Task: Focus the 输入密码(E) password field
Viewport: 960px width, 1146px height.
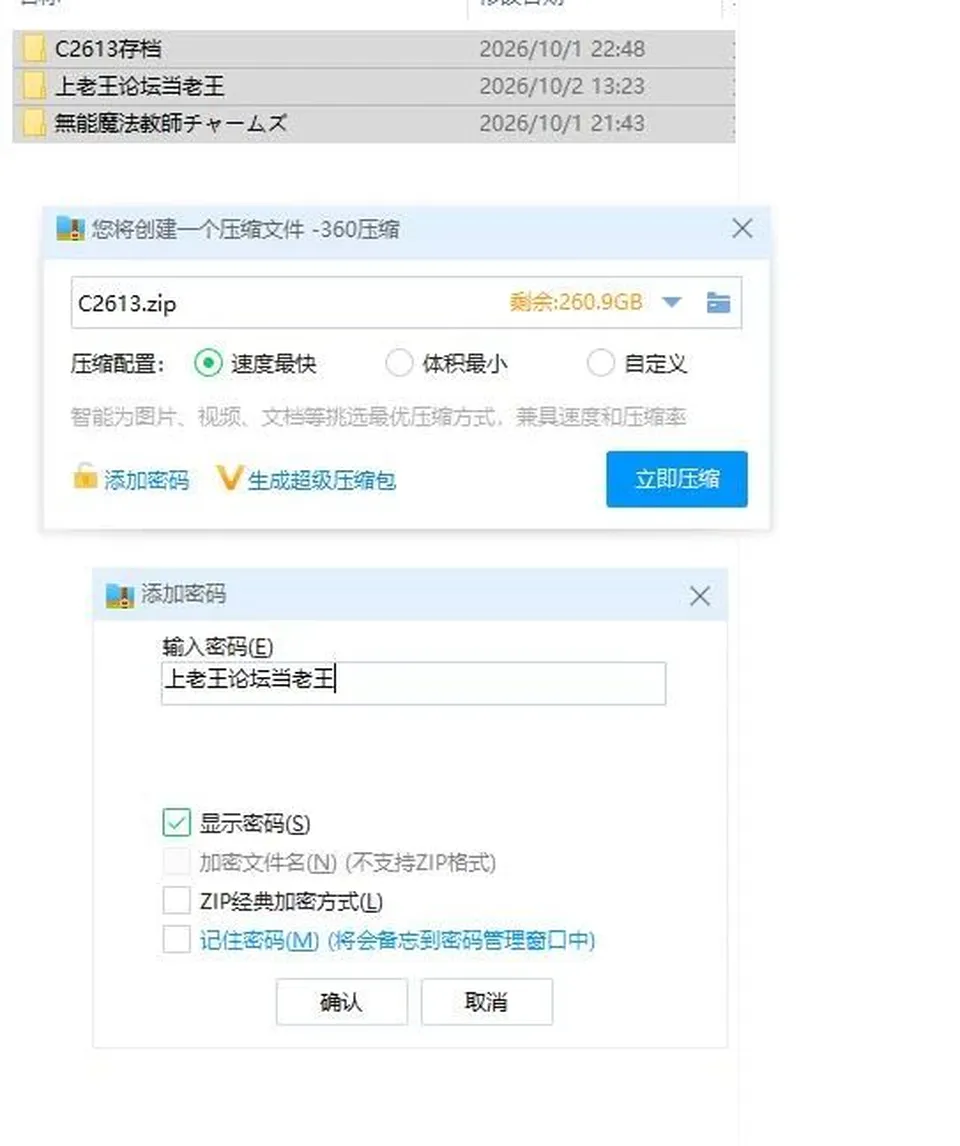Action: pyautogui.click(x=414, y=683)
